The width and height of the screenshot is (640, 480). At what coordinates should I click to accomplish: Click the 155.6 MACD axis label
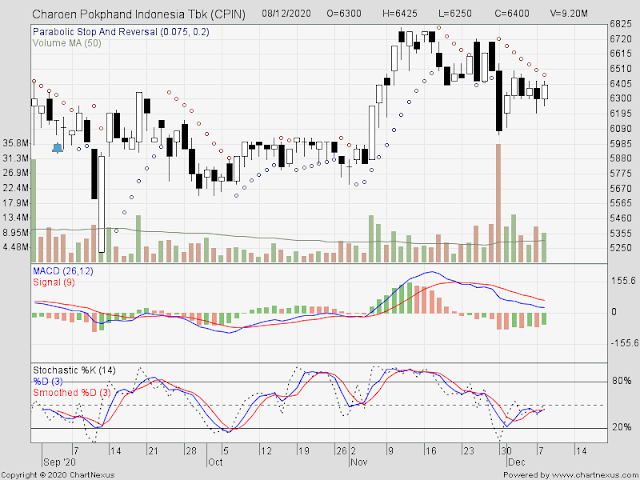[623, 281]
